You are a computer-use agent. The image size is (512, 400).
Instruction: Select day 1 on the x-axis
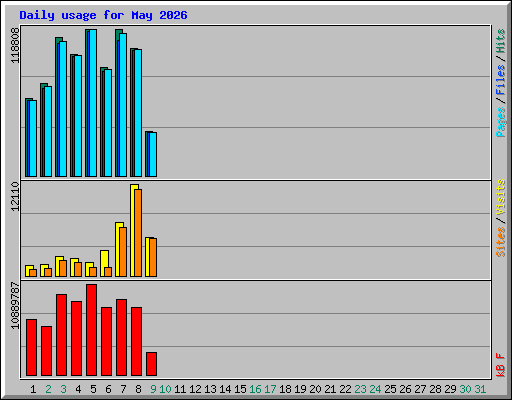[33, 389]
